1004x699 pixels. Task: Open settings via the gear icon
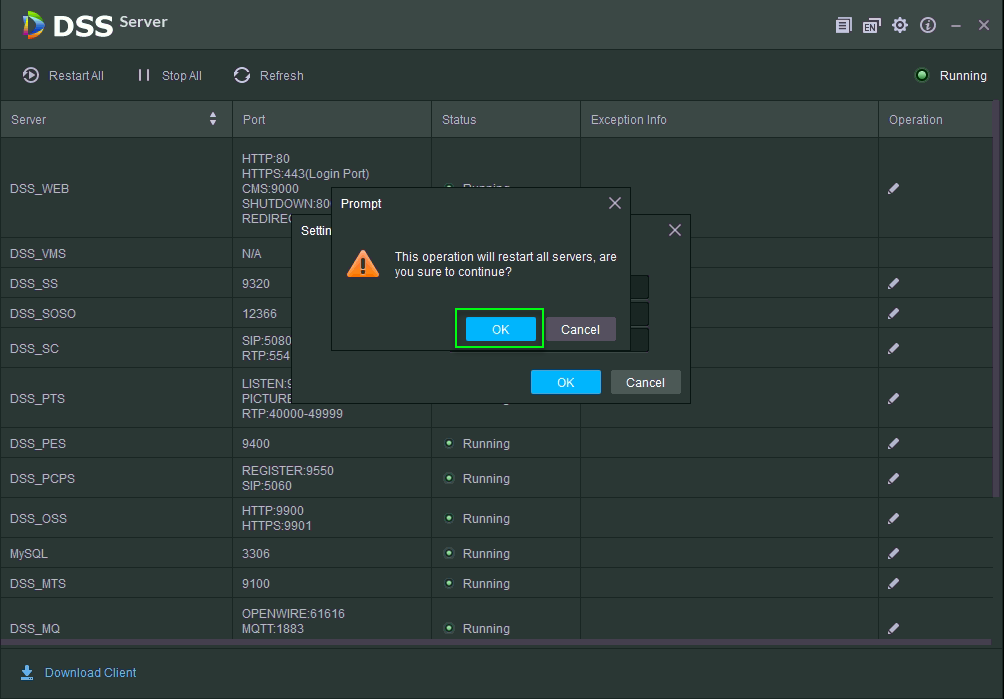899,25
